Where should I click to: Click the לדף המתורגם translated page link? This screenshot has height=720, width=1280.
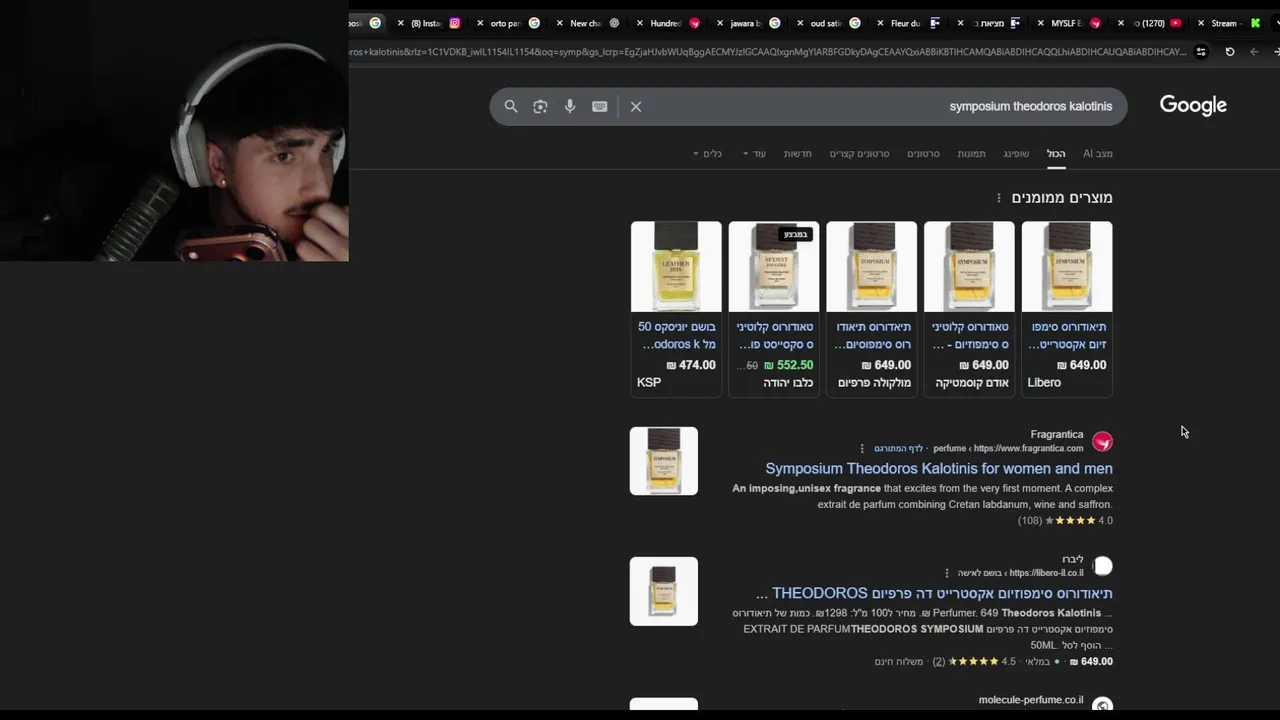point(899,449)
